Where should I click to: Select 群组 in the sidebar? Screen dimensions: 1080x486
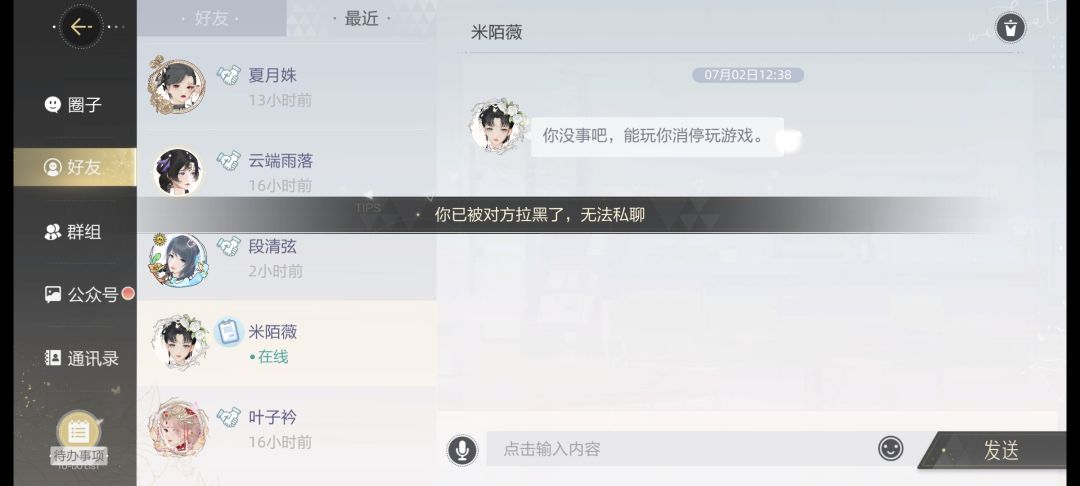73,232
